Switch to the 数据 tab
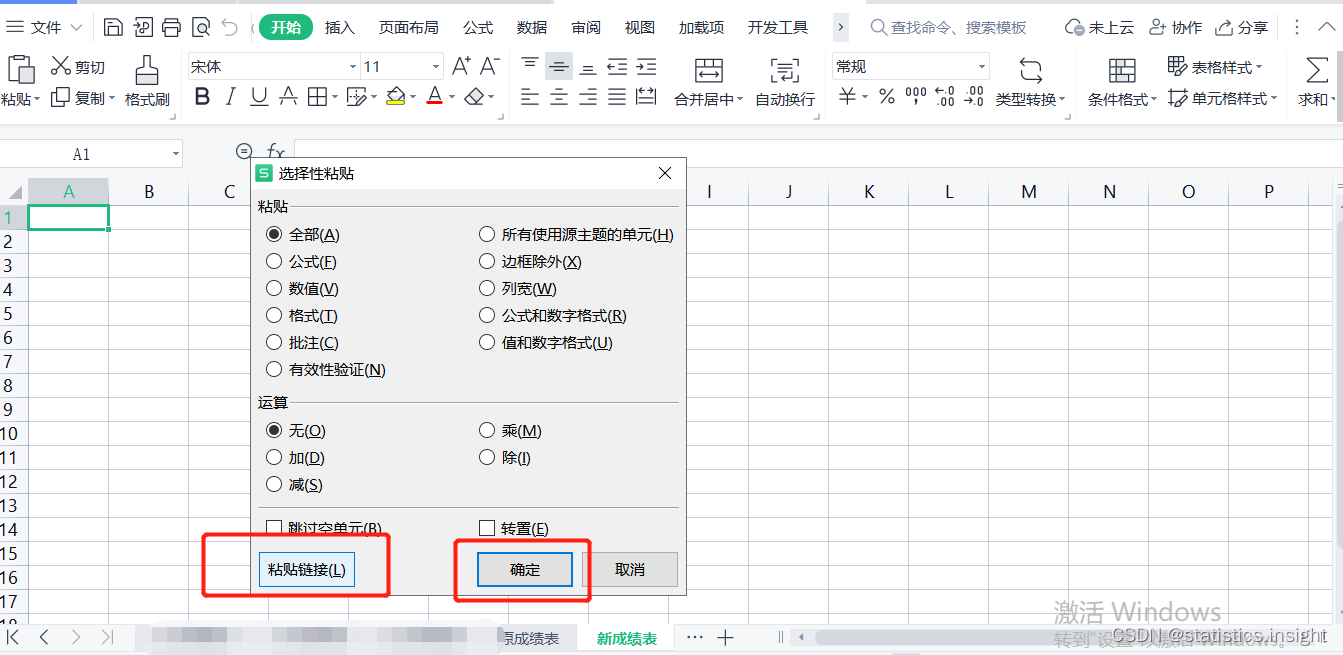The height and width of the screenshot is (655, 1343). [532, 27]
